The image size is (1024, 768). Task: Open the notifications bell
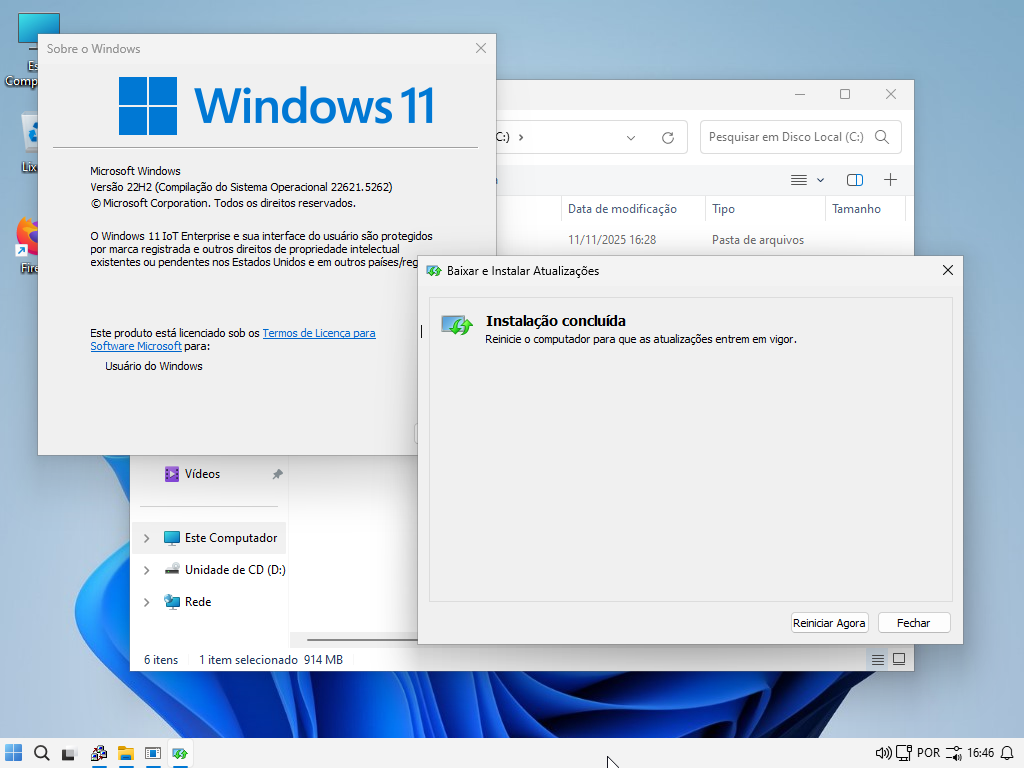pos(1008,753)
